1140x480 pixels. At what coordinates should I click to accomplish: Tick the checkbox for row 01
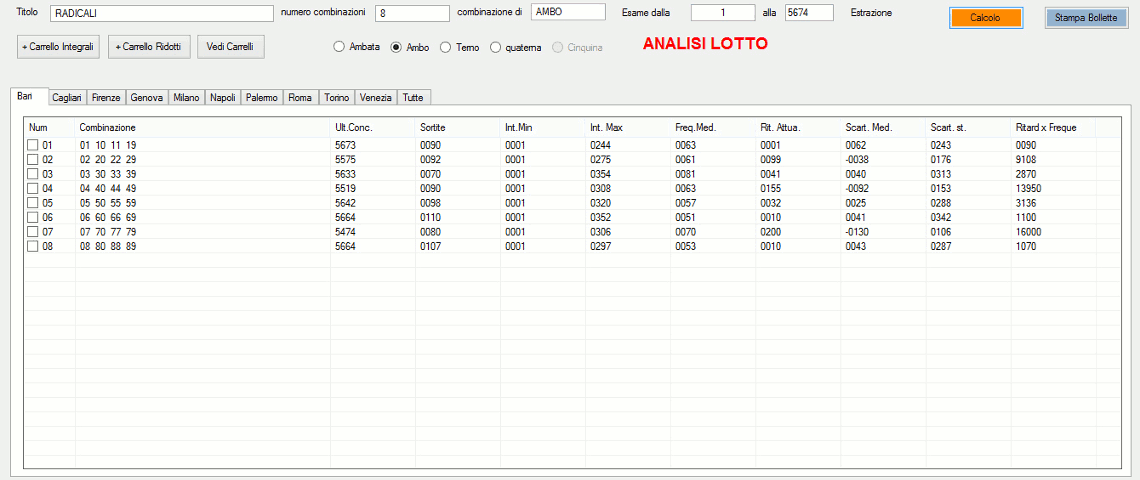33,145
